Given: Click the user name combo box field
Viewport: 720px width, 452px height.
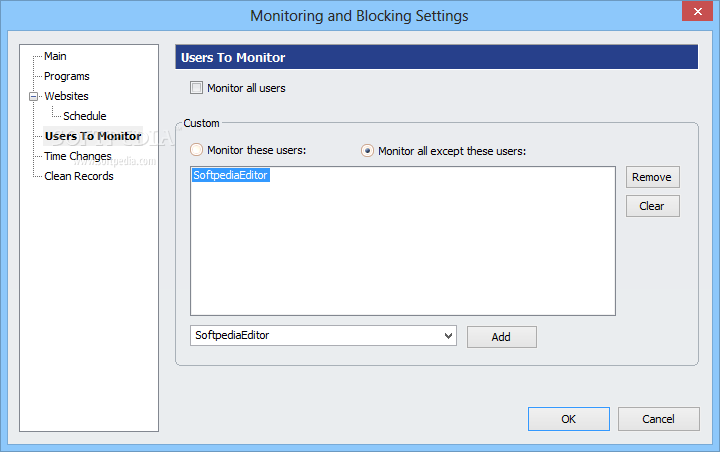Looking at the screenshot, I should [323, 336].
